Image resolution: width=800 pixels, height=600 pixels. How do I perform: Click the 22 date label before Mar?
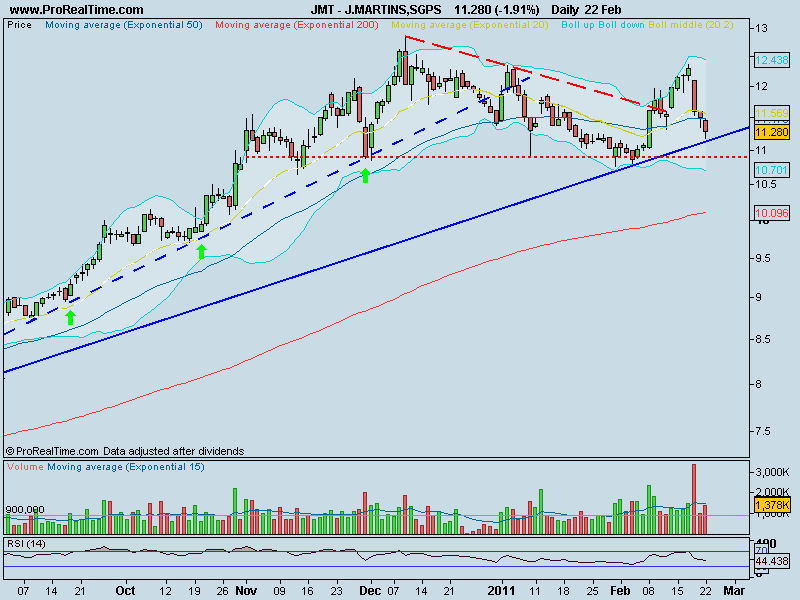pyautogui.click(x=706, y=591)
